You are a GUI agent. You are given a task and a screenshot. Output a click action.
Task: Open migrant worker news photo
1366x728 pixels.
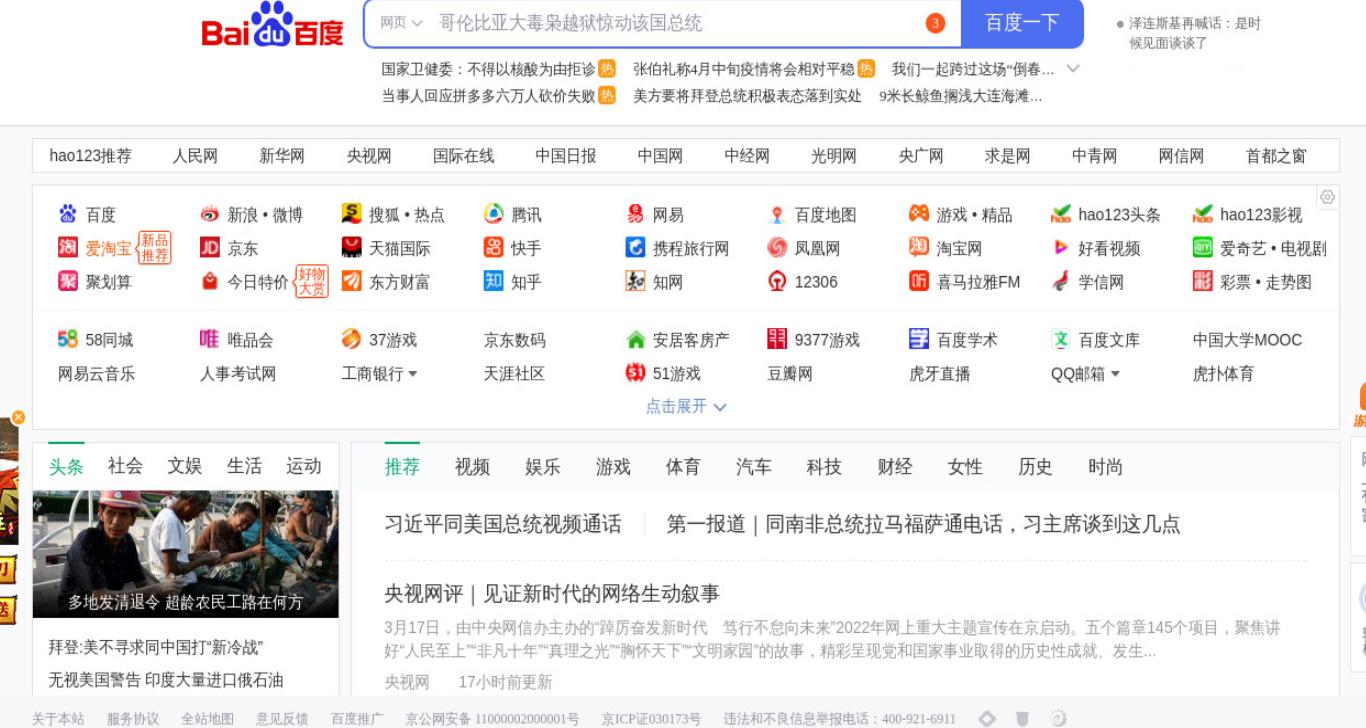[x=186, y=554]
